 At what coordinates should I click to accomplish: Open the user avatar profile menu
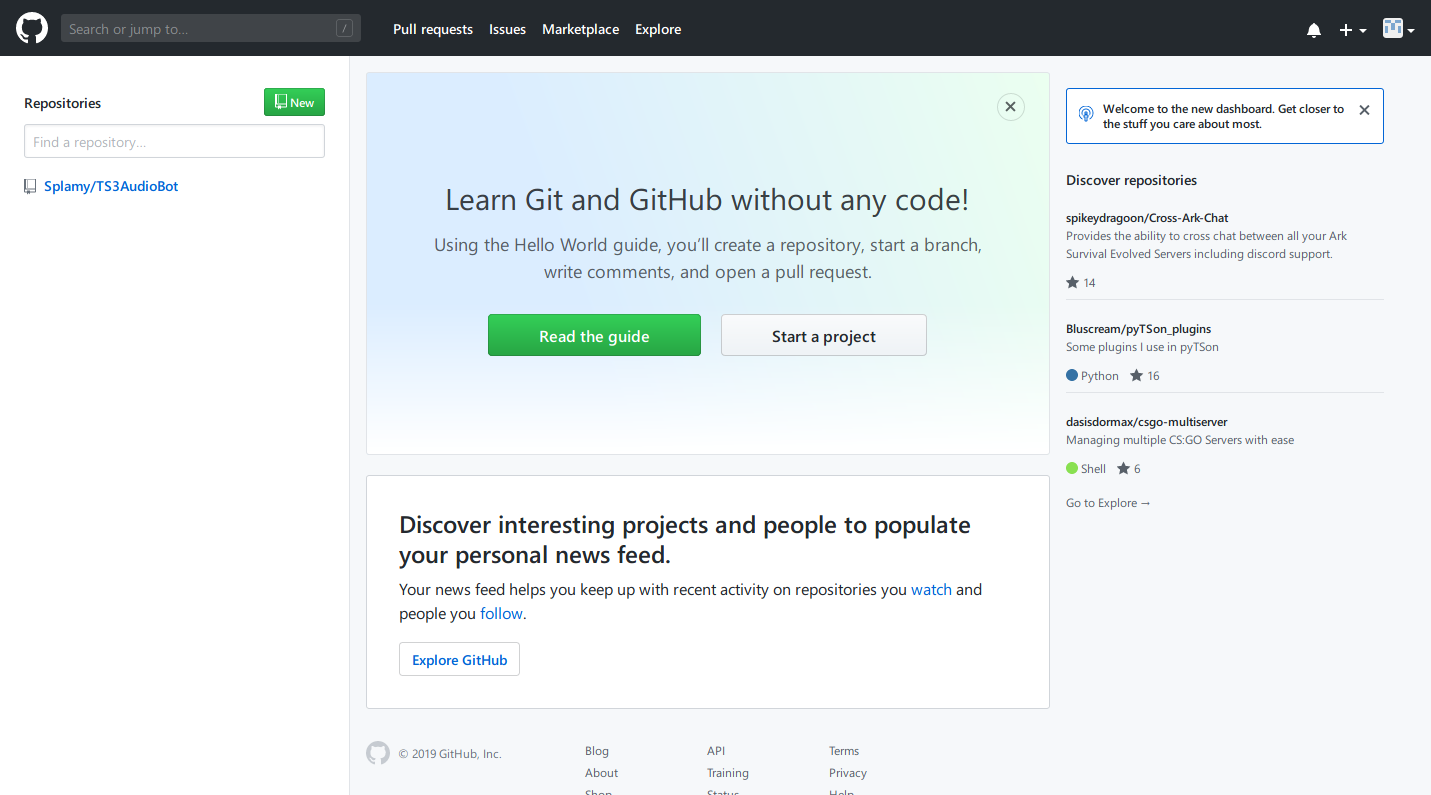1398,29
